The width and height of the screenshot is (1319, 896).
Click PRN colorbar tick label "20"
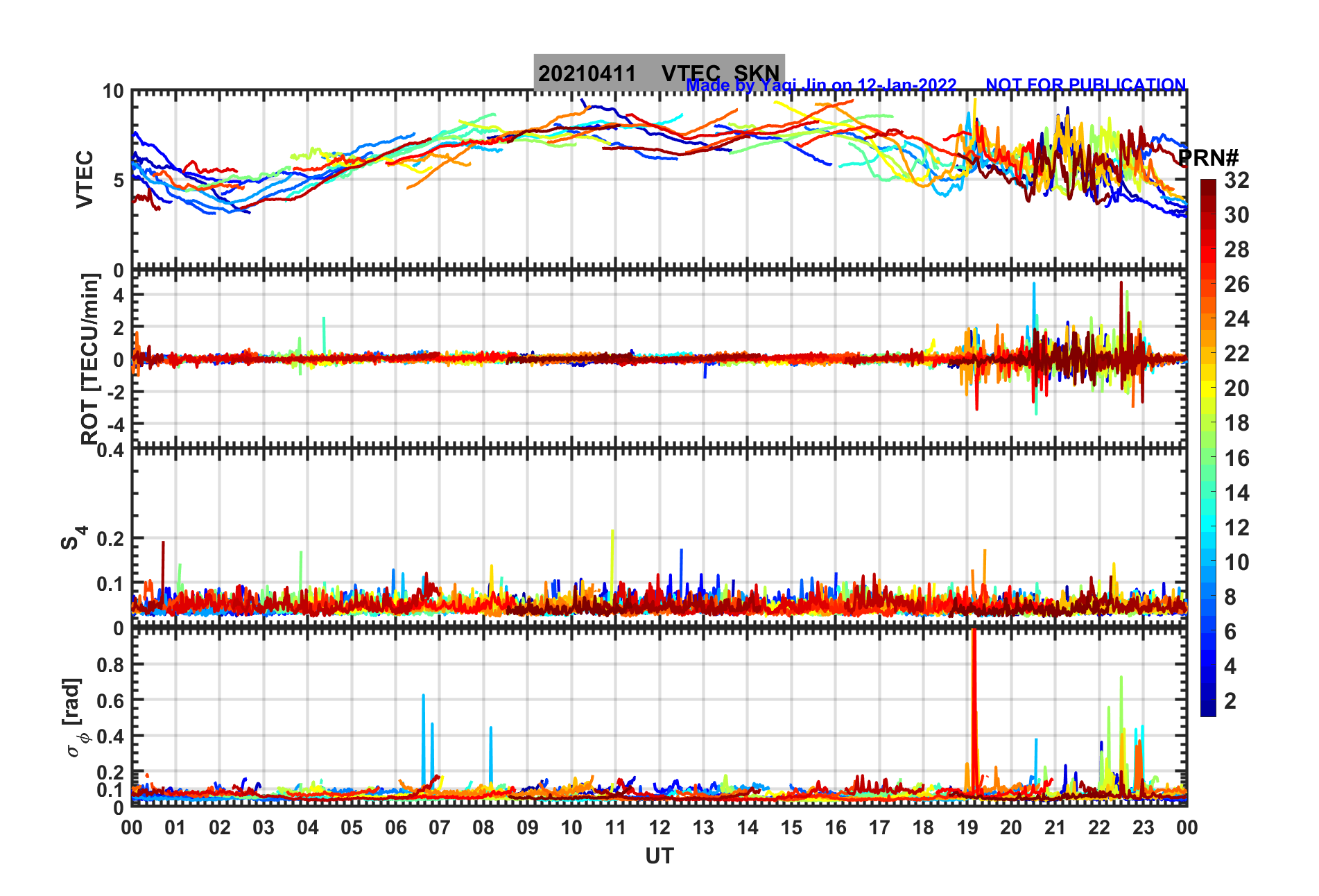coord(1236,388)
